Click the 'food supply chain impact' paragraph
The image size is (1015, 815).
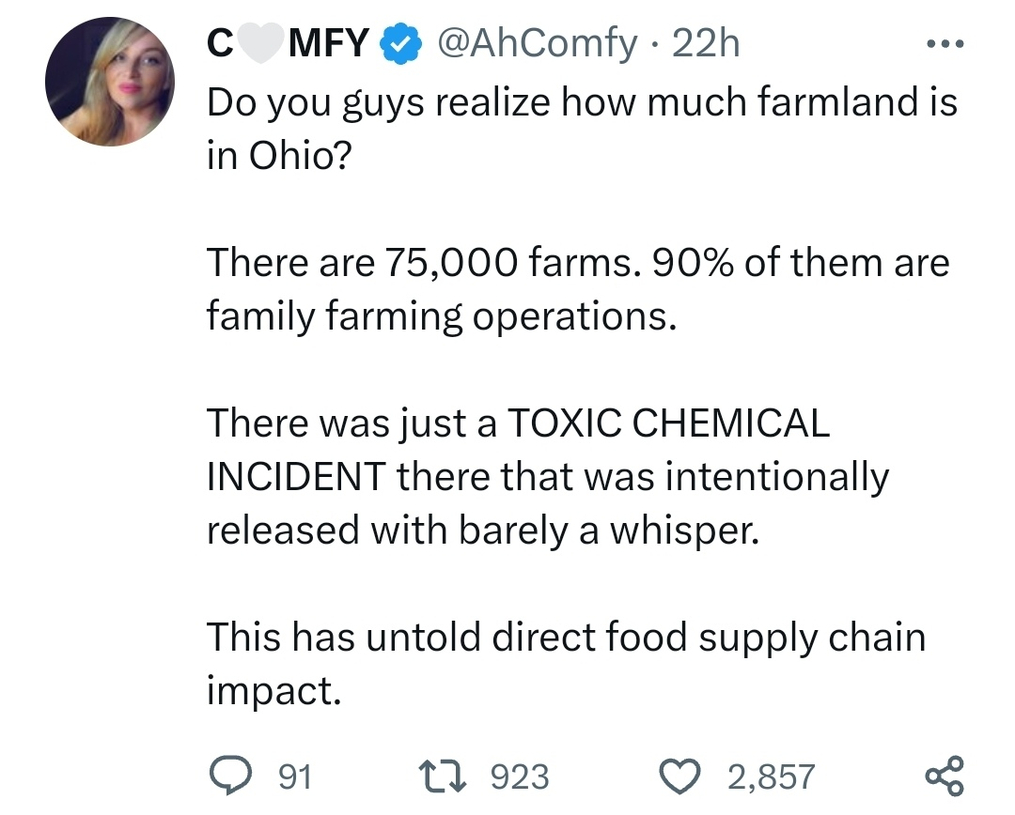[x=566, y=663]
